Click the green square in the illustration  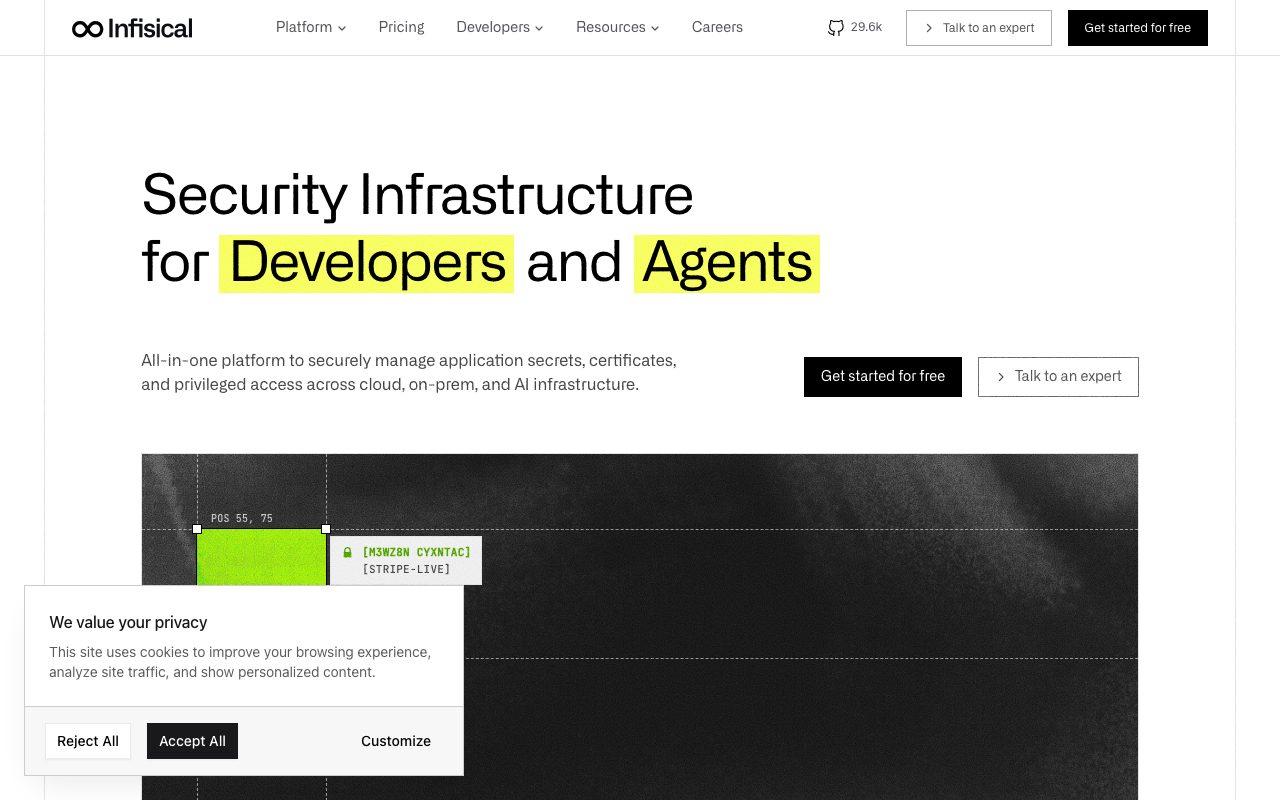261,557
